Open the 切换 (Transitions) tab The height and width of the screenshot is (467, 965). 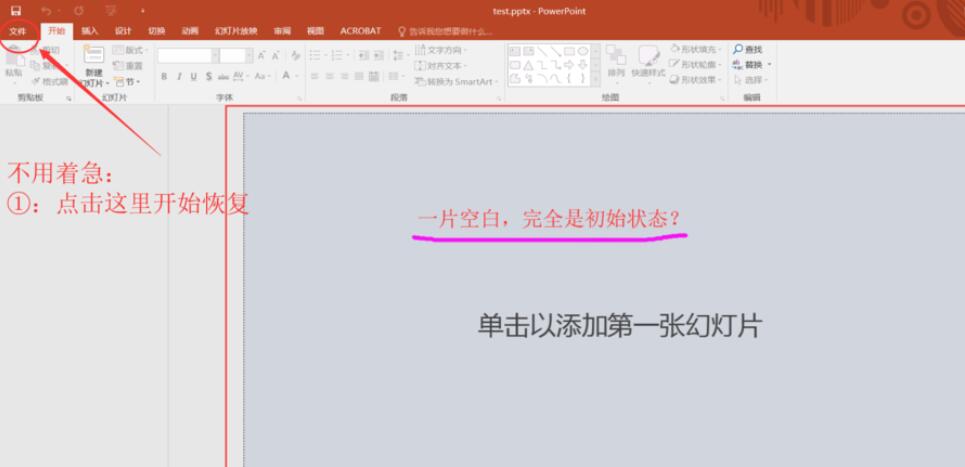pyautogui.click(x=156, y=31)
